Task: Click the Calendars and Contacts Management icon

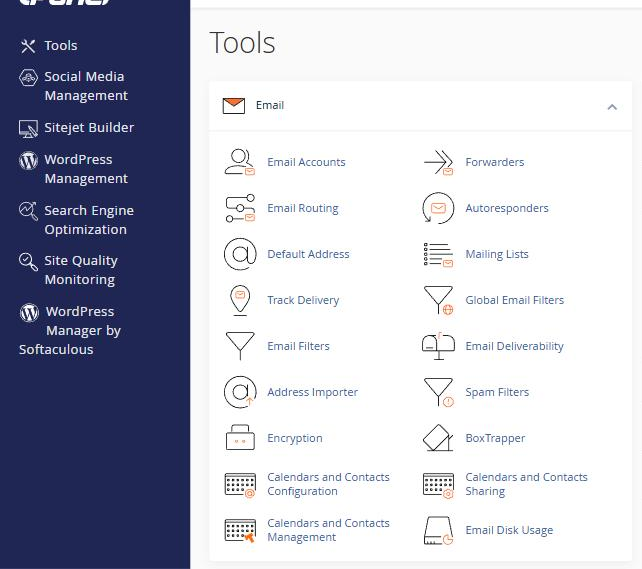Action: pos(240,531)
